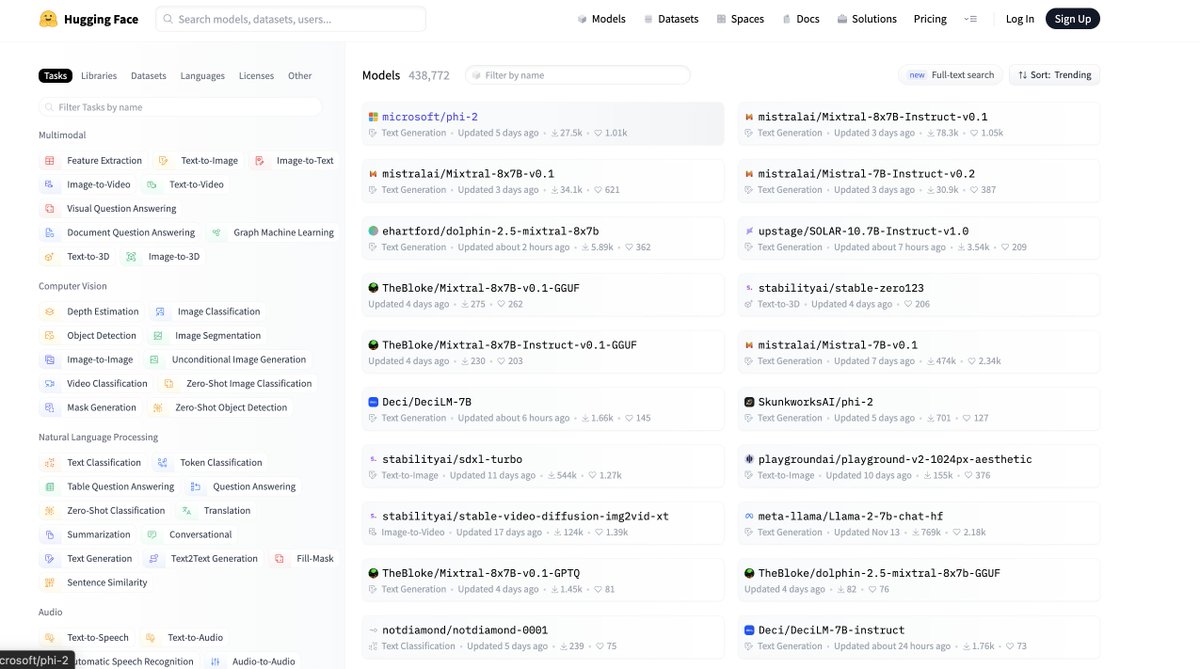Click the top search models, datasets, users field
Viewport: 1200px width, 669px height.
(291, 19)
